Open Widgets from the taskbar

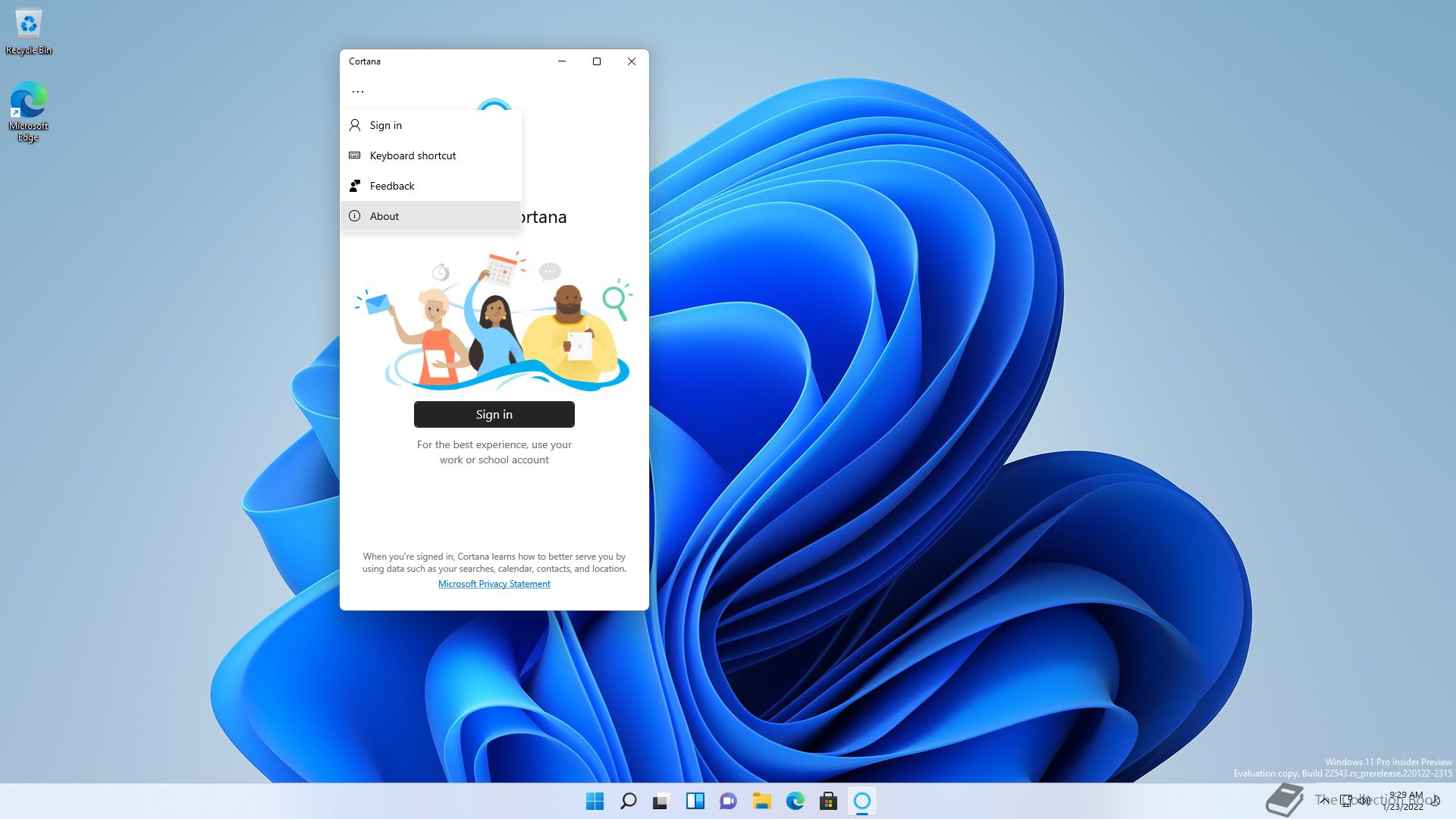pos(695,801)
